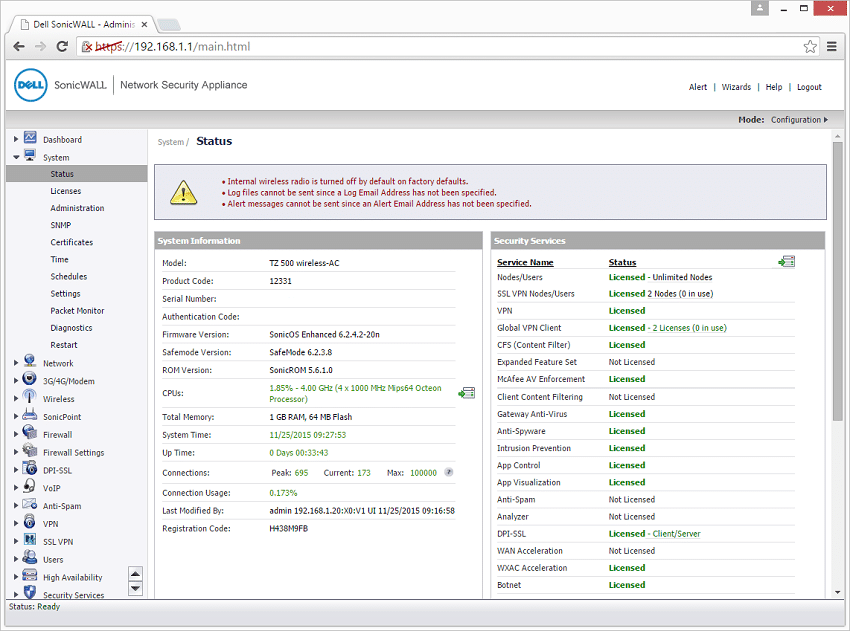Click the Help link in header
Image resolution: width=850 pixels, height=631 pixels.
coord(774,87)
